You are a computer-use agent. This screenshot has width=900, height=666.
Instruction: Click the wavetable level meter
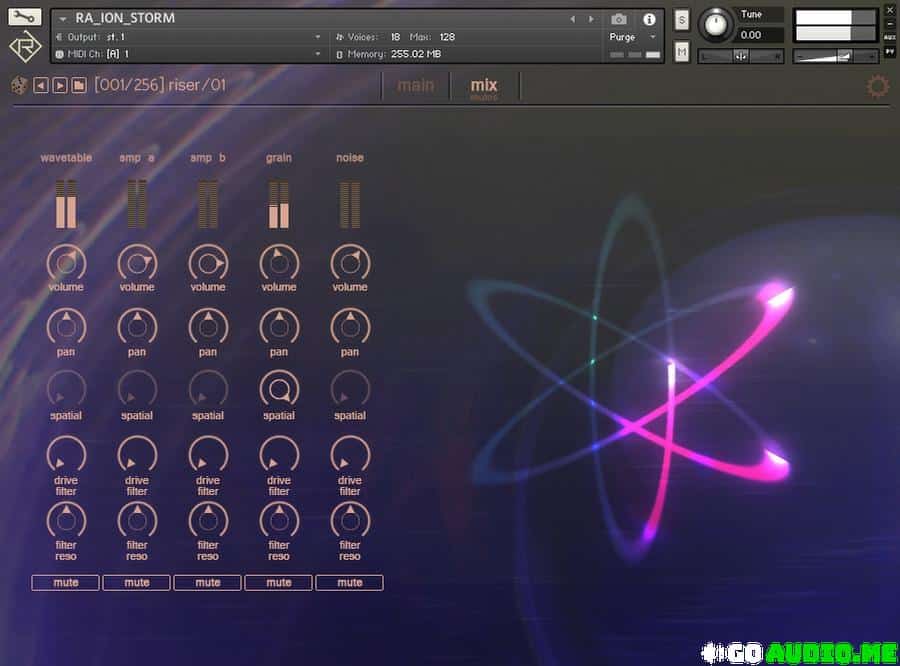[66, 204]
